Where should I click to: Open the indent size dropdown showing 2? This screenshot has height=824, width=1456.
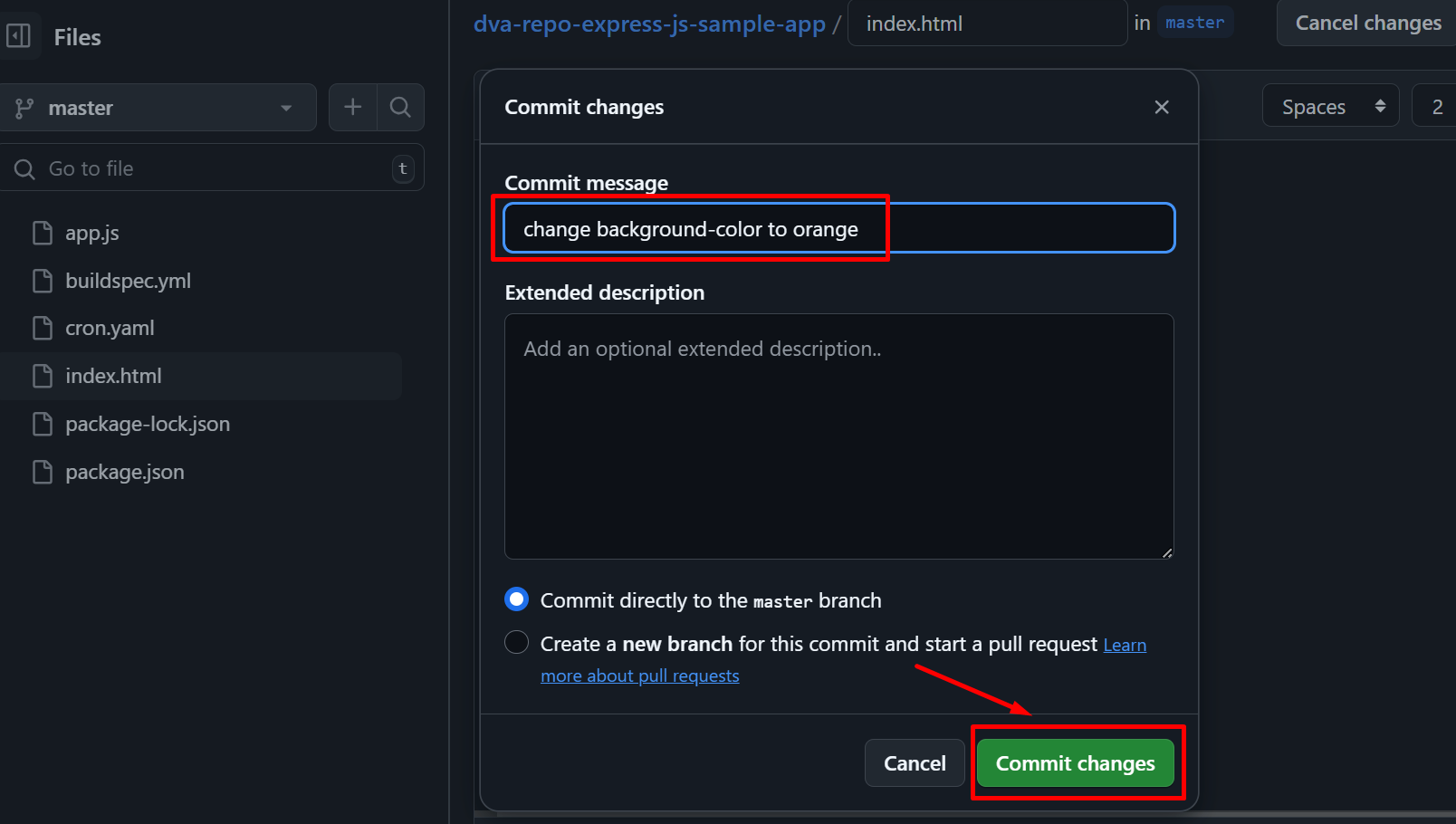click(x=1436, y=107)
